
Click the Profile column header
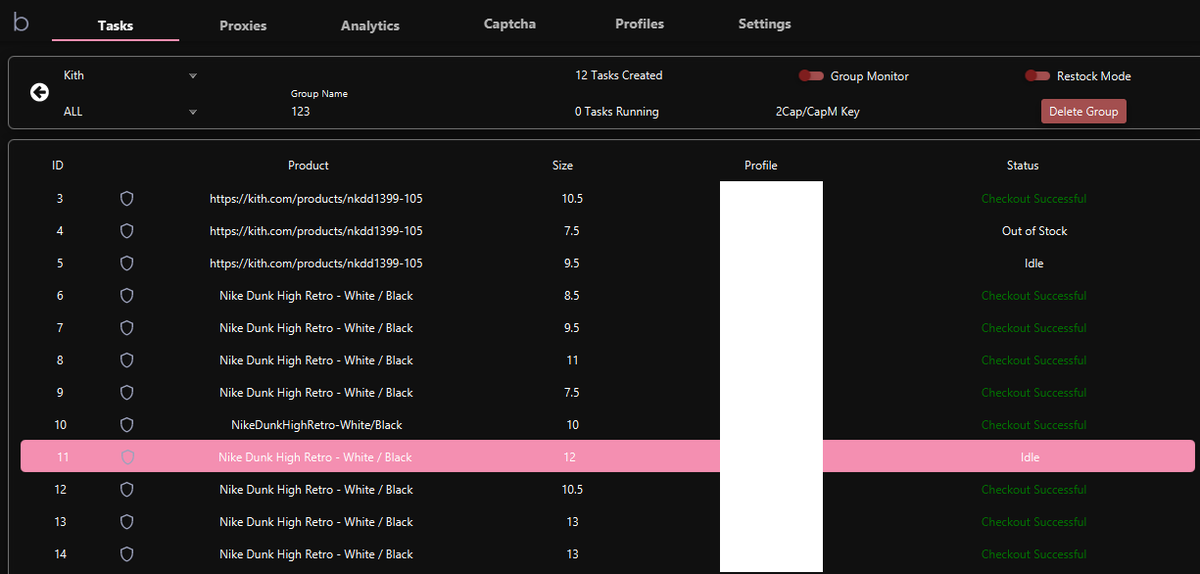(x=761, y=166)
